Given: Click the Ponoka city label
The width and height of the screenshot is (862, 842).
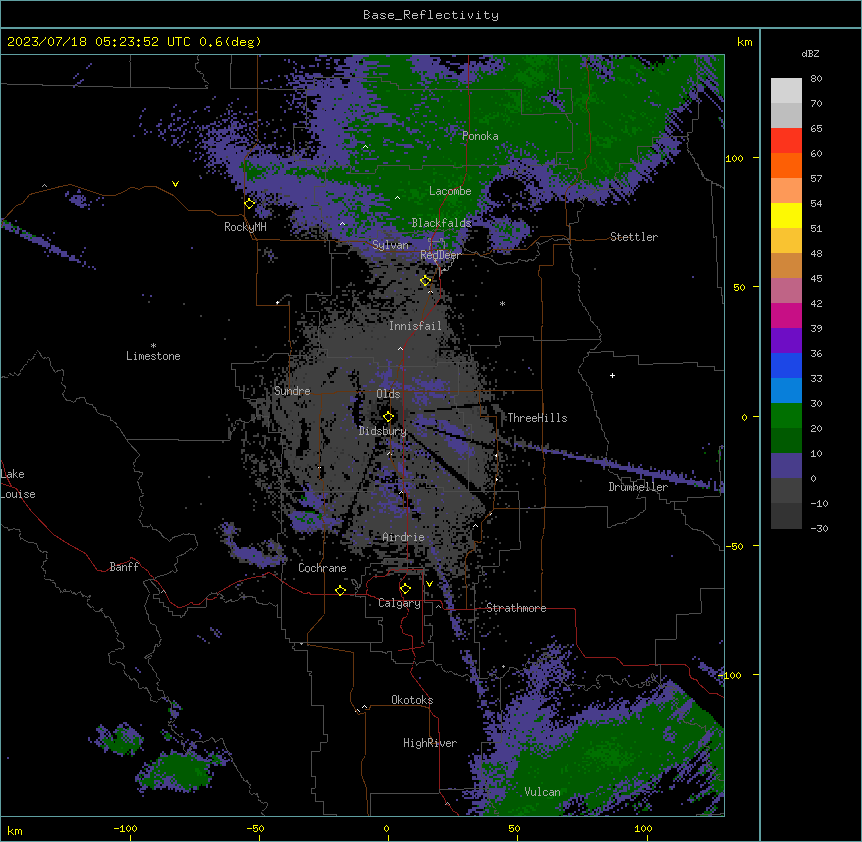Looking at the screenshot, I should (x=480, y=136).
